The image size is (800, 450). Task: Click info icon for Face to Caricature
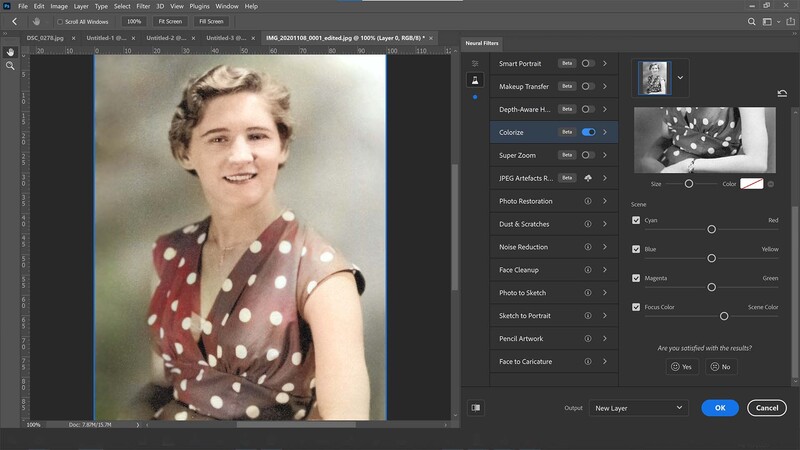[x=588, y=362]
